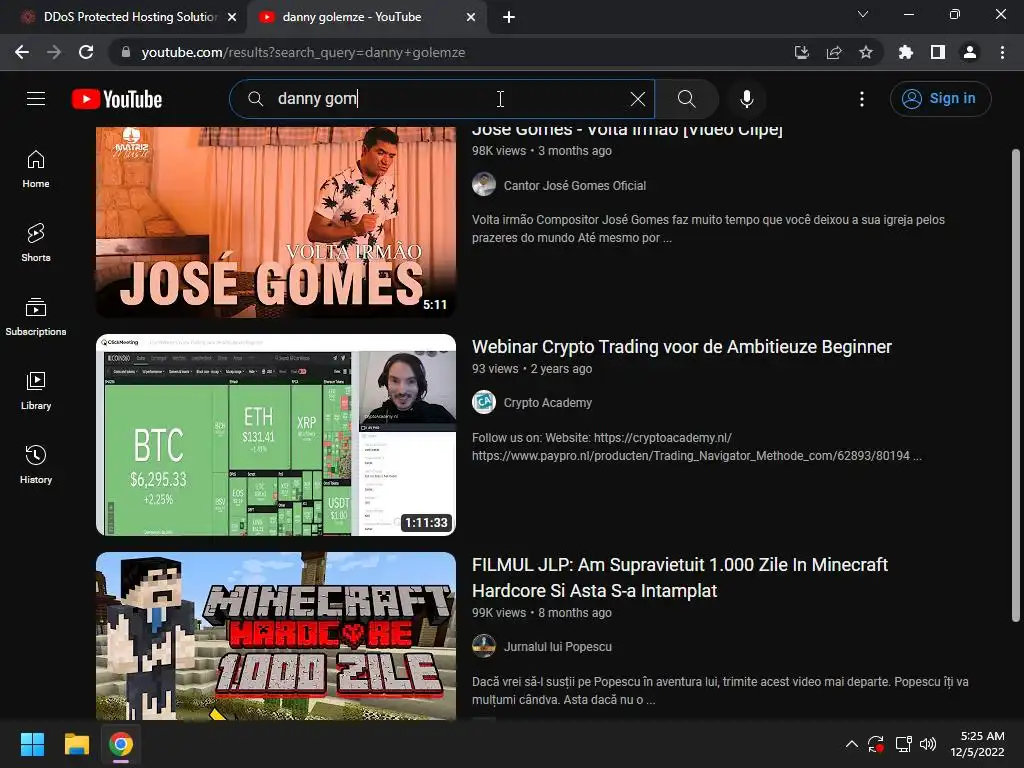Open the taskbar clock showing 5:25 AM
This screenshot has height=768, width=1024.
coord(977,744)
